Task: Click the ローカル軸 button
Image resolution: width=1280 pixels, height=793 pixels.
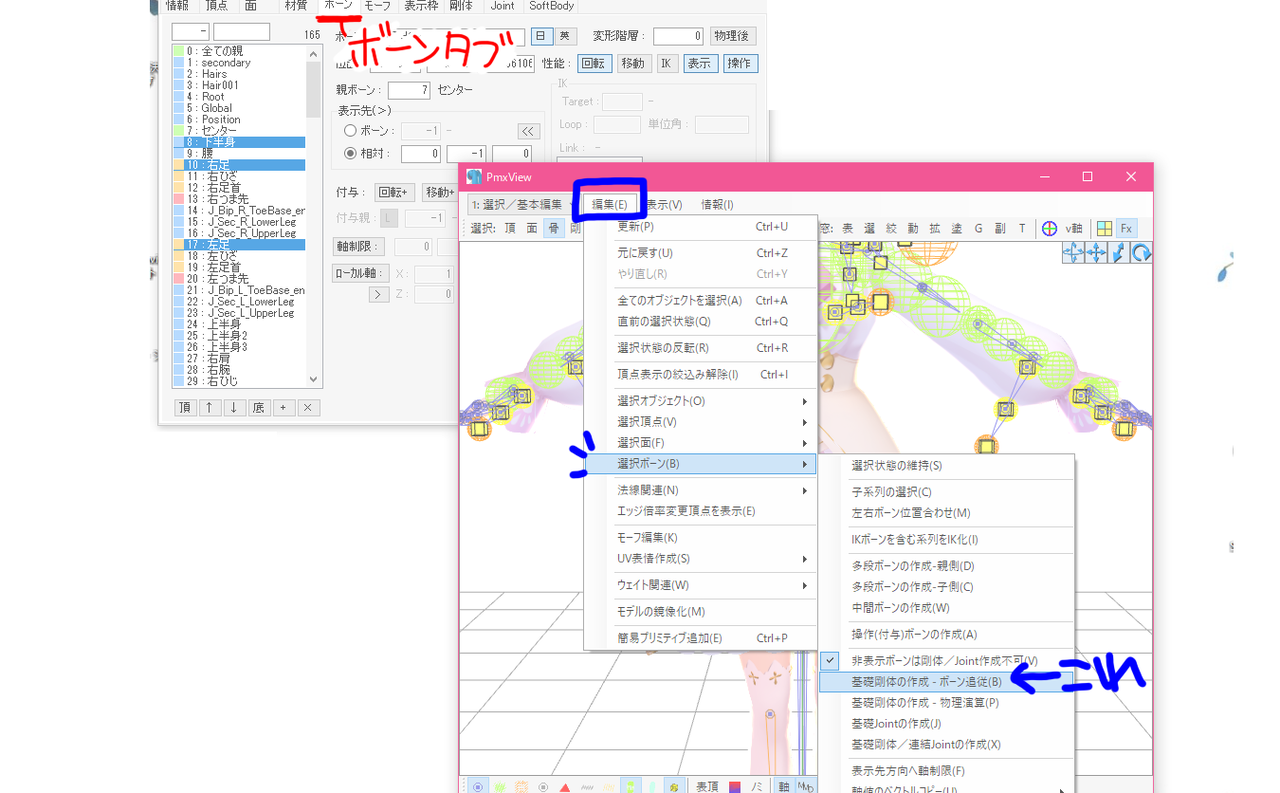Action: click(360, 273)
